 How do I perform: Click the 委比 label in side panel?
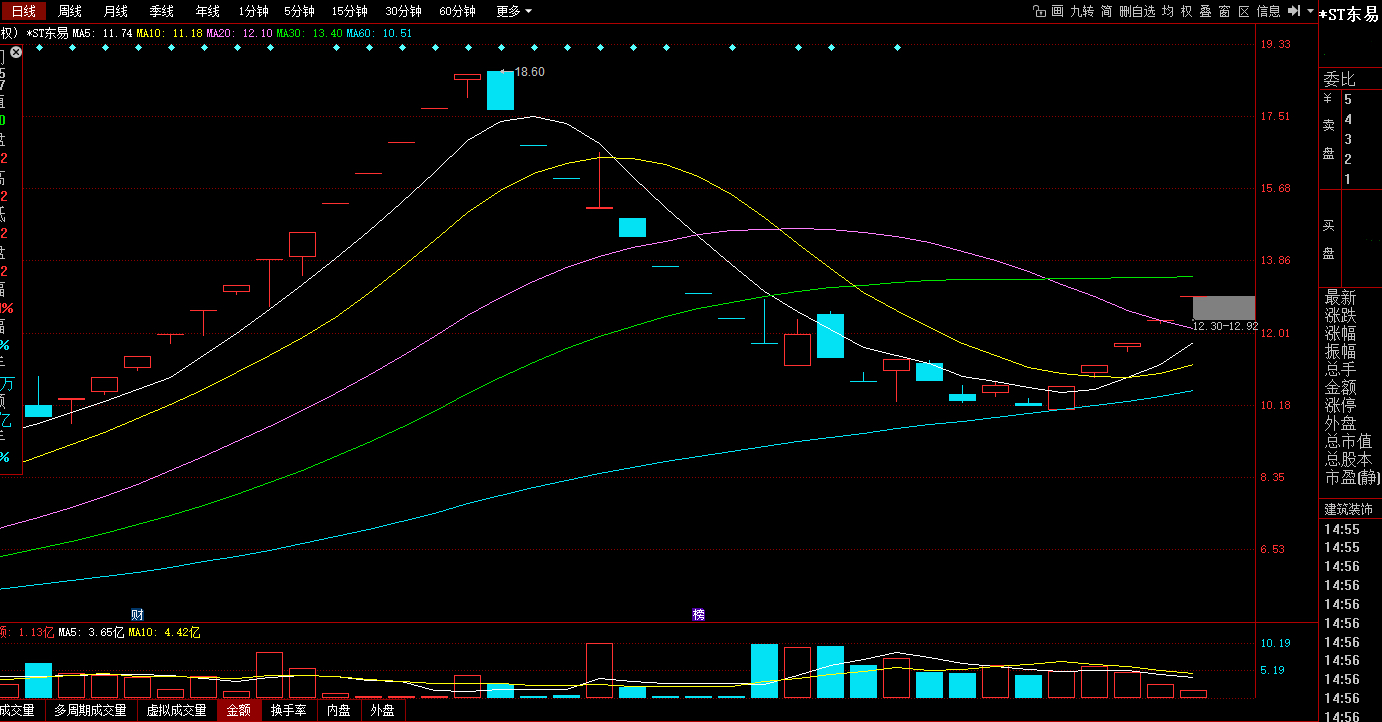(x=1340, y=79)
